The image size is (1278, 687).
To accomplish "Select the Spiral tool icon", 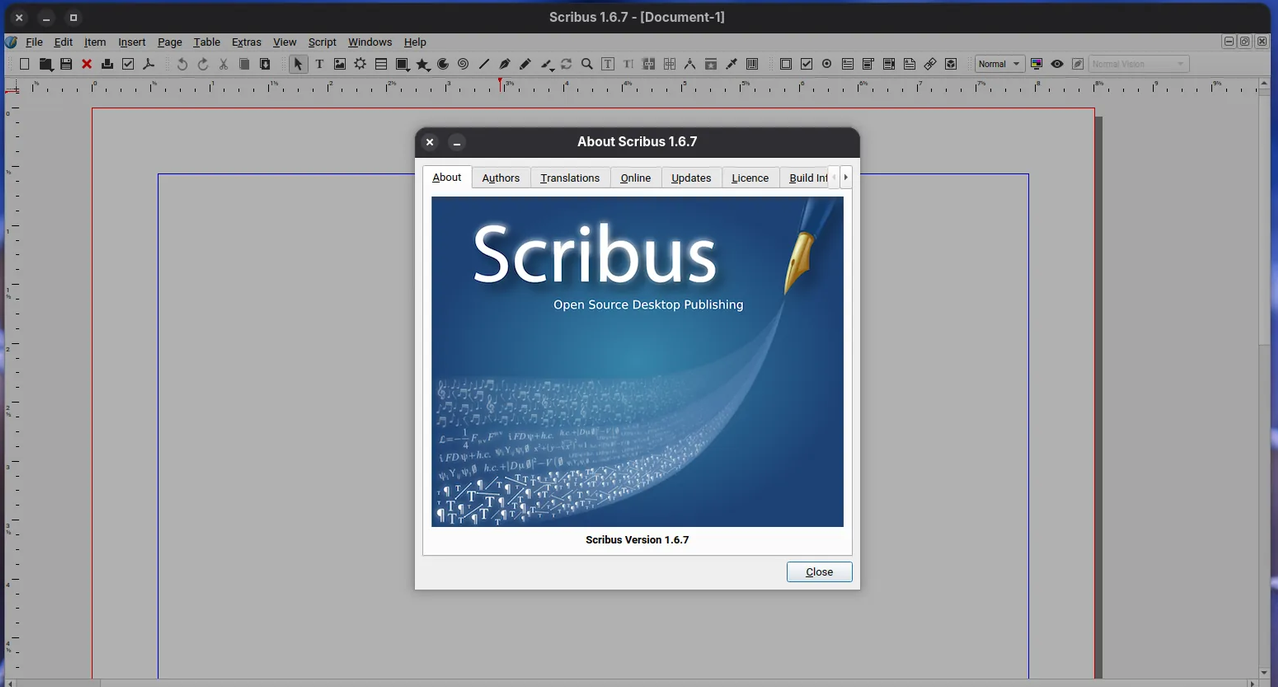I will (463, 64).
